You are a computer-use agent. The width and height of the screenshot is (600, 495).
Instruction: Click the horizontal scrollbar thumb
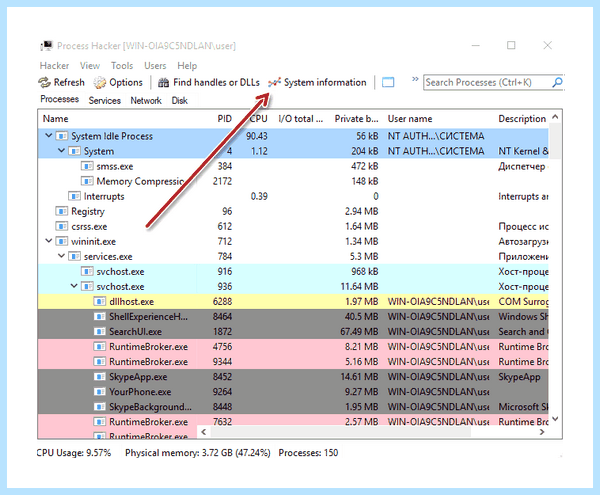tap(341, 432)
